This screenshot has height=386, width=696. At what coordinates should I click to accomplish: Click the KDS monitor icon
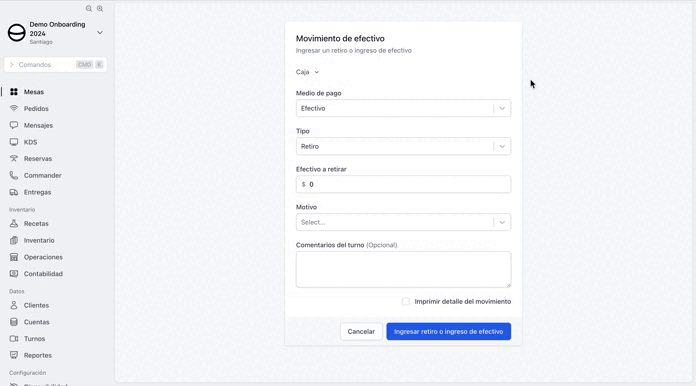14,142
